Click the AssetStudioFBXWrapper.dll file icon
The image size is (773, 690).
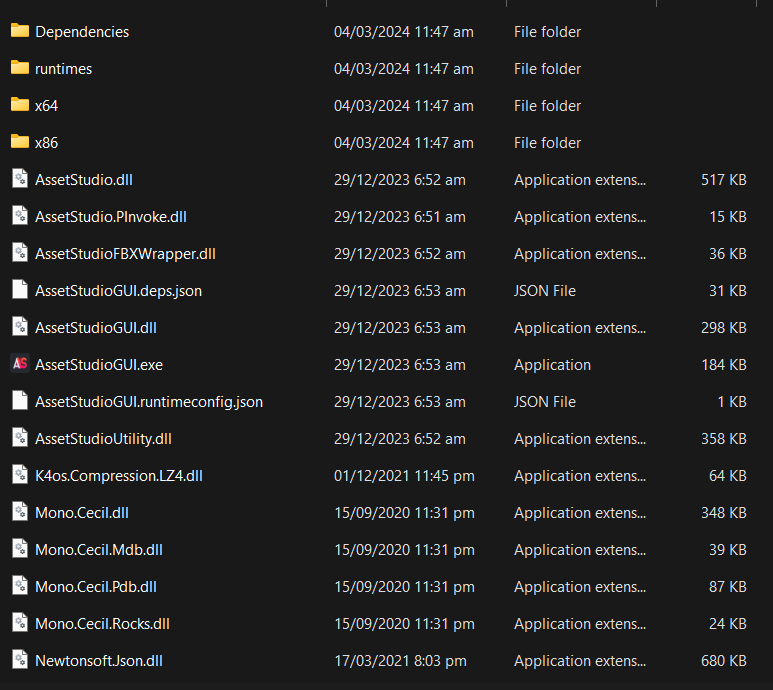20,252
